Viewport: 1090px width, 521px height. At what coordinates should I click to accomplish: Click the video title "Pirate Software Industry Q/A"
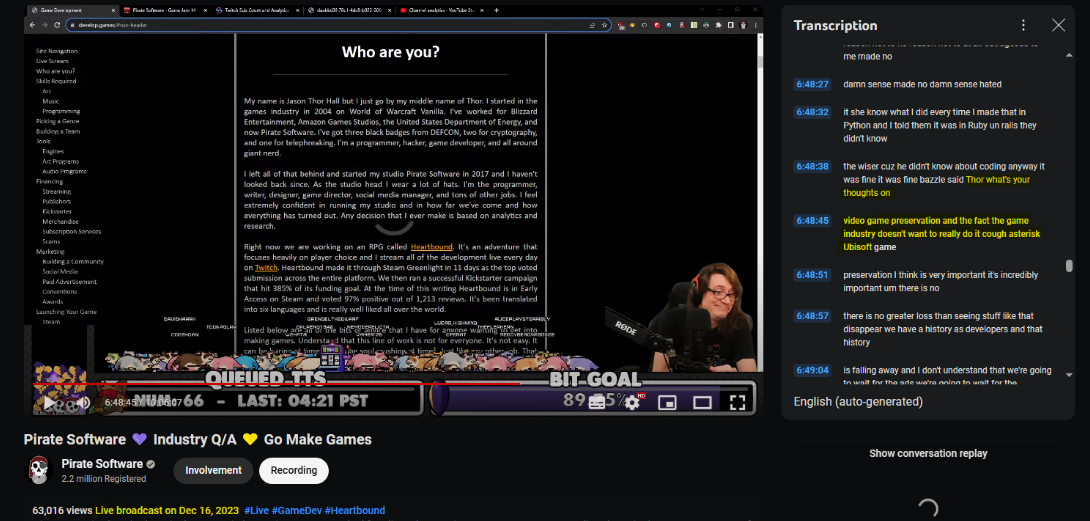[197, 440]
